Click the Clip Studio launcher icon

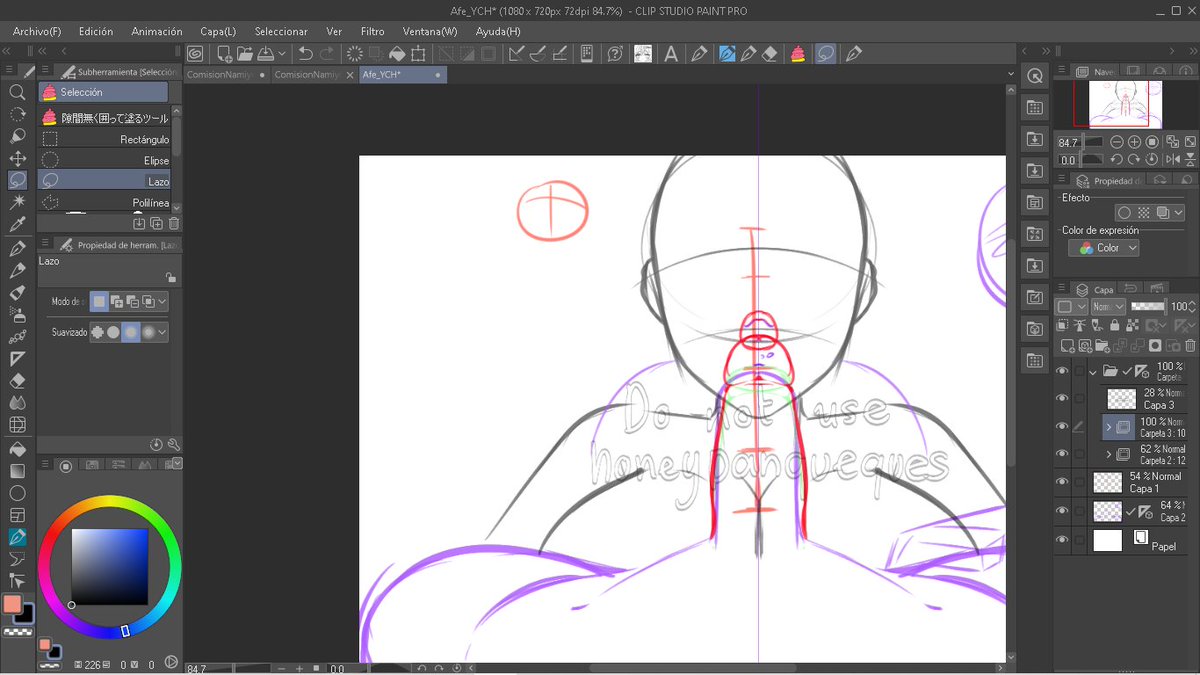tap(196, 53)
